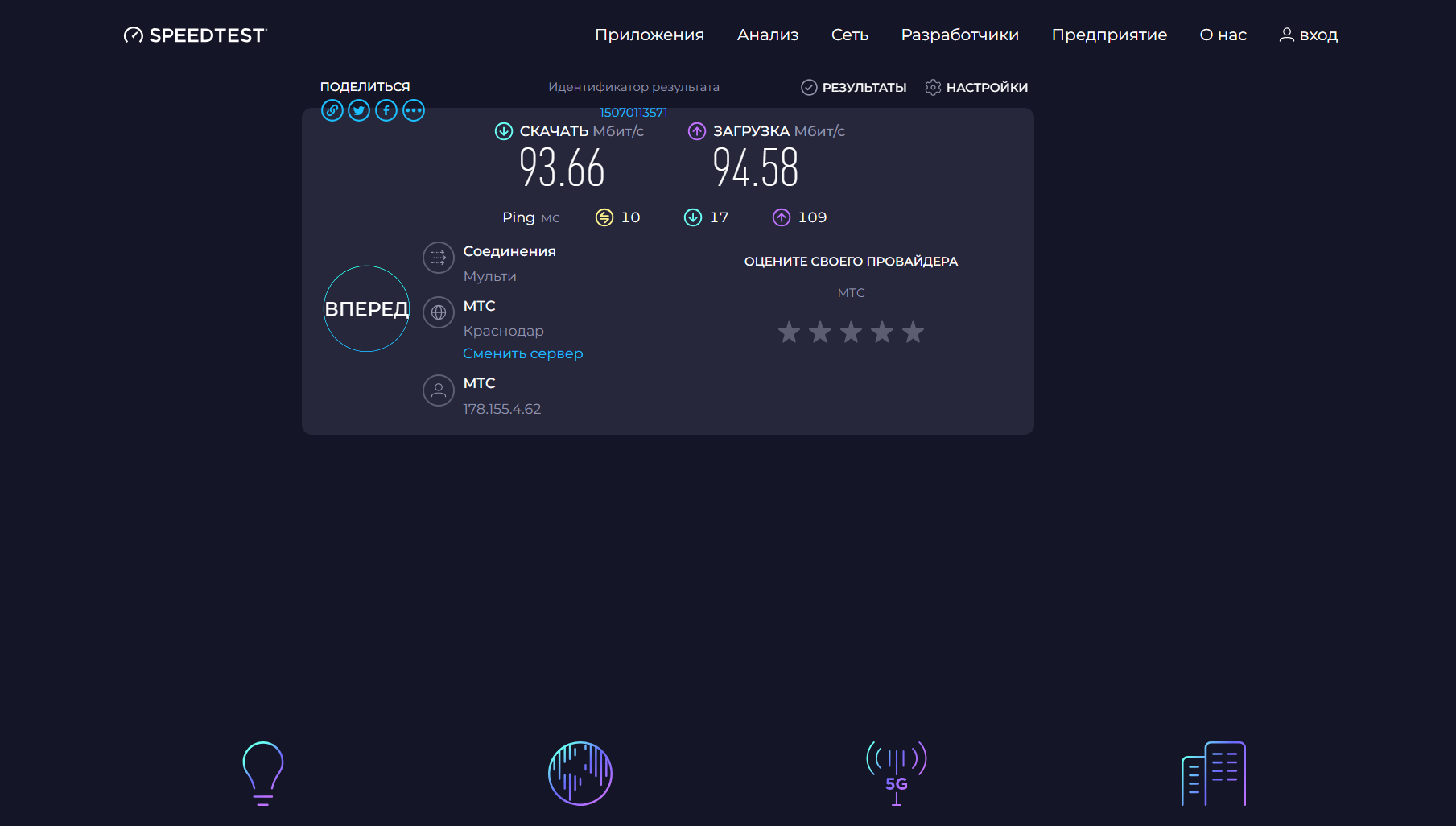The width and height of the screenshot is (1456, 826).
Task: Click the ОЦЕНИТЕ СВОЕГО ПРОВАЙДЕРА heading
Action: point(851,261)
